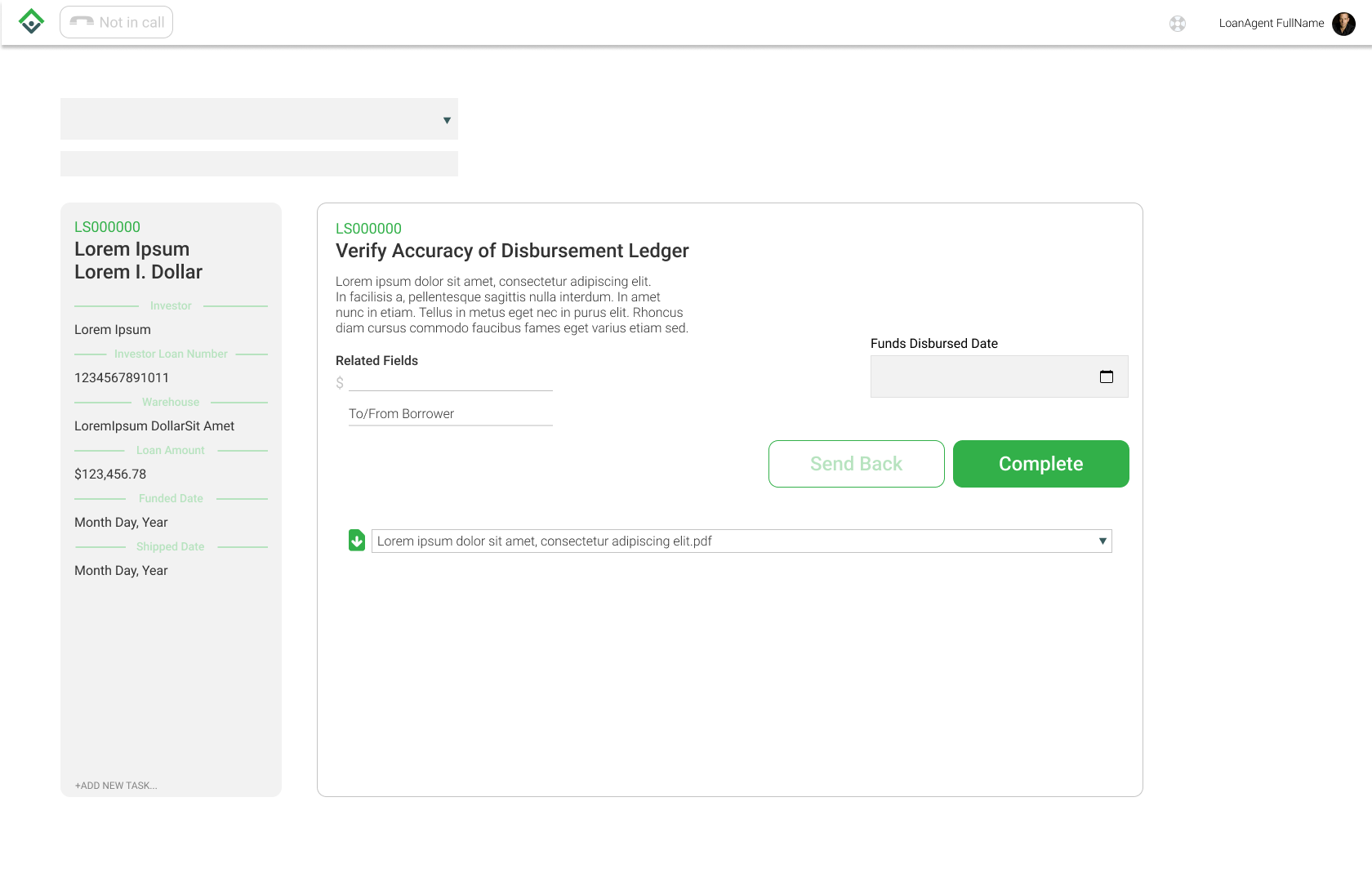Screen dimensions: 1372x882
Task: Click the phone icon in call status
Action: click(x=82, y=22)
